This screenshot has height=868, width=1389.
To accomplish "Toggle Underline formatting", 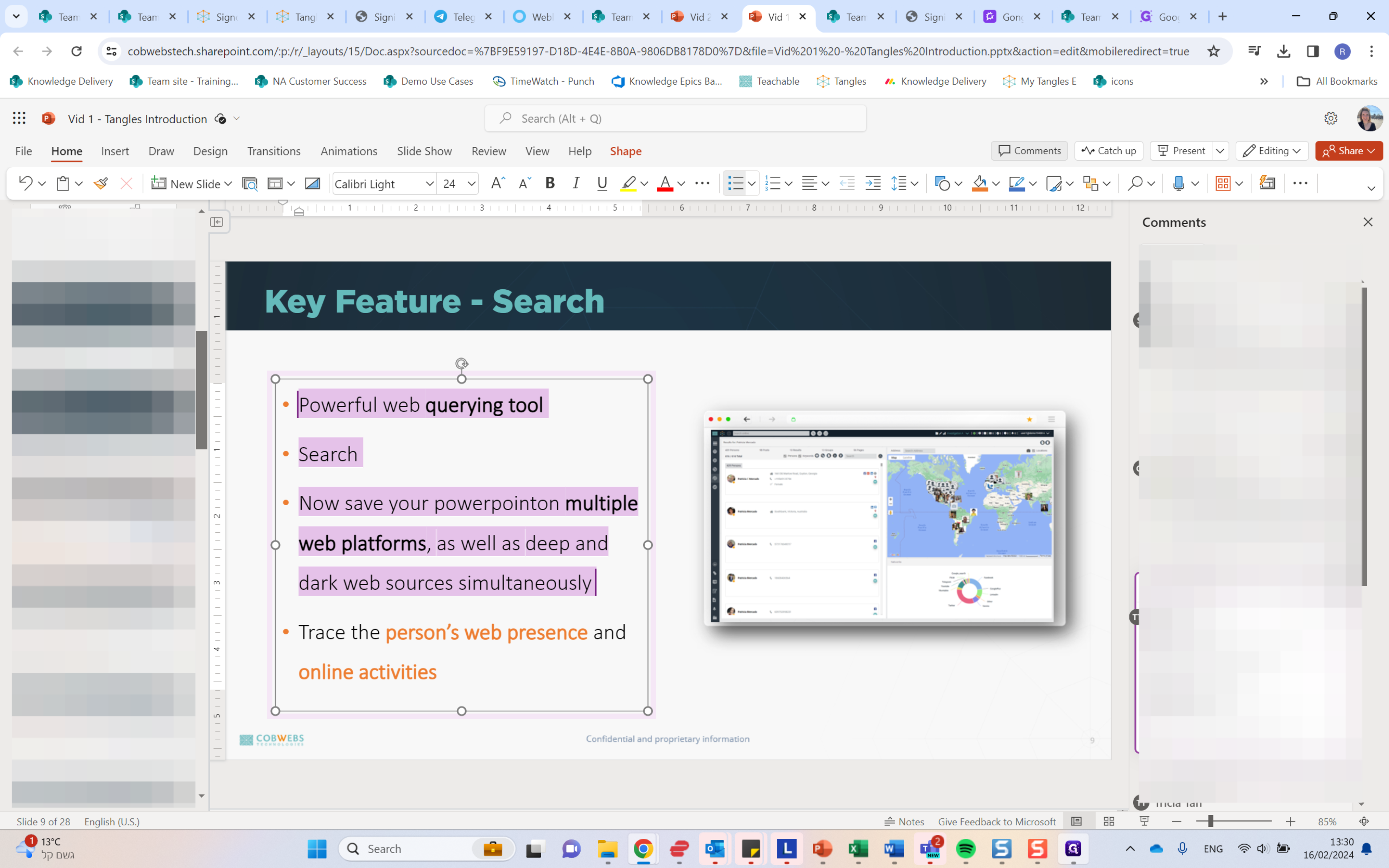I will point(602,184).
